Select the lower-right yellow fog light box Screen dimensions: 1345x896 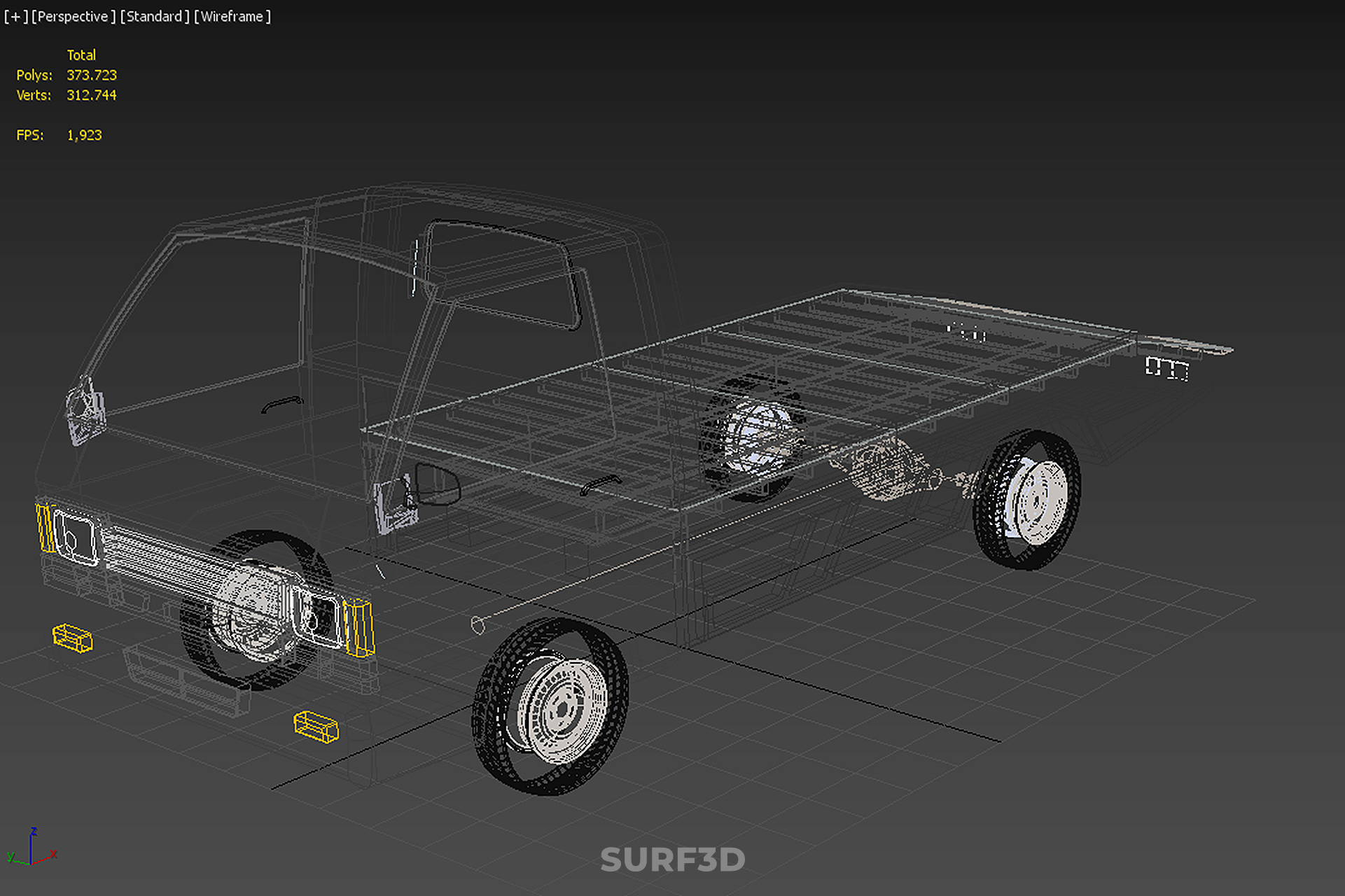pyautogui.click(x=316, y=726)
